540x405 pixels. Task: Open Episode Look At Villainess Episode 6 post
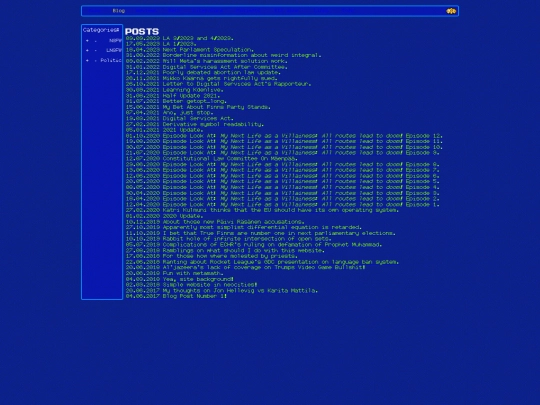pyautogui.click(x=301, y=176)
